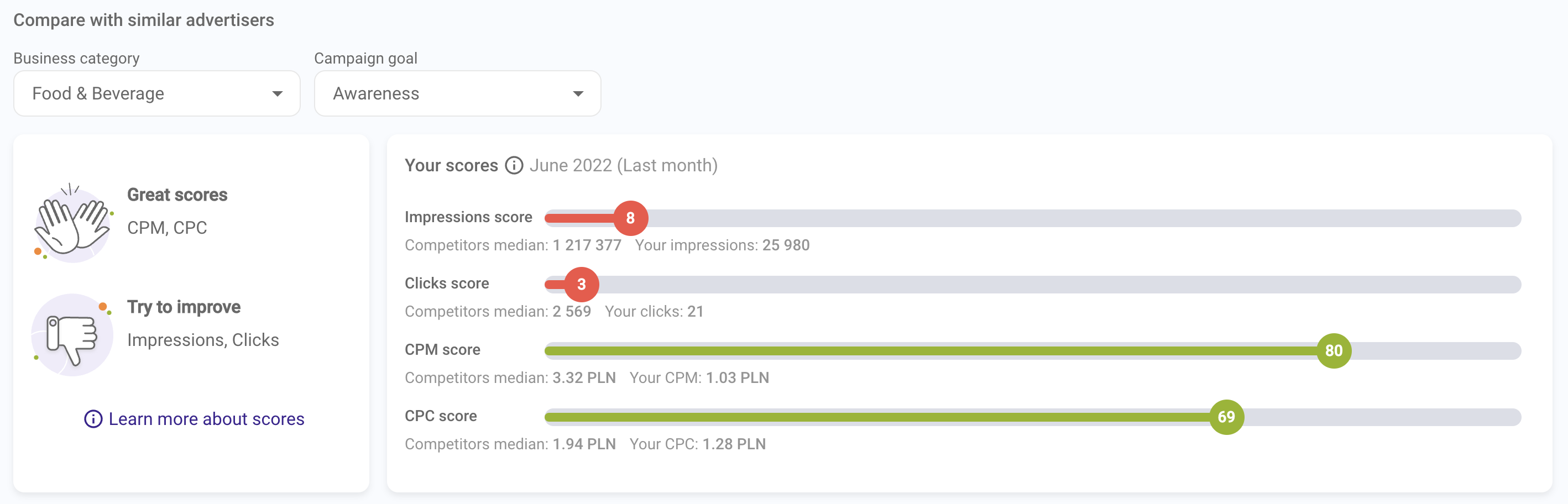This screenshot has height=504, width=1568.
Task: Click the green CPM score badge 80
Action: (x=1333, y=350)
